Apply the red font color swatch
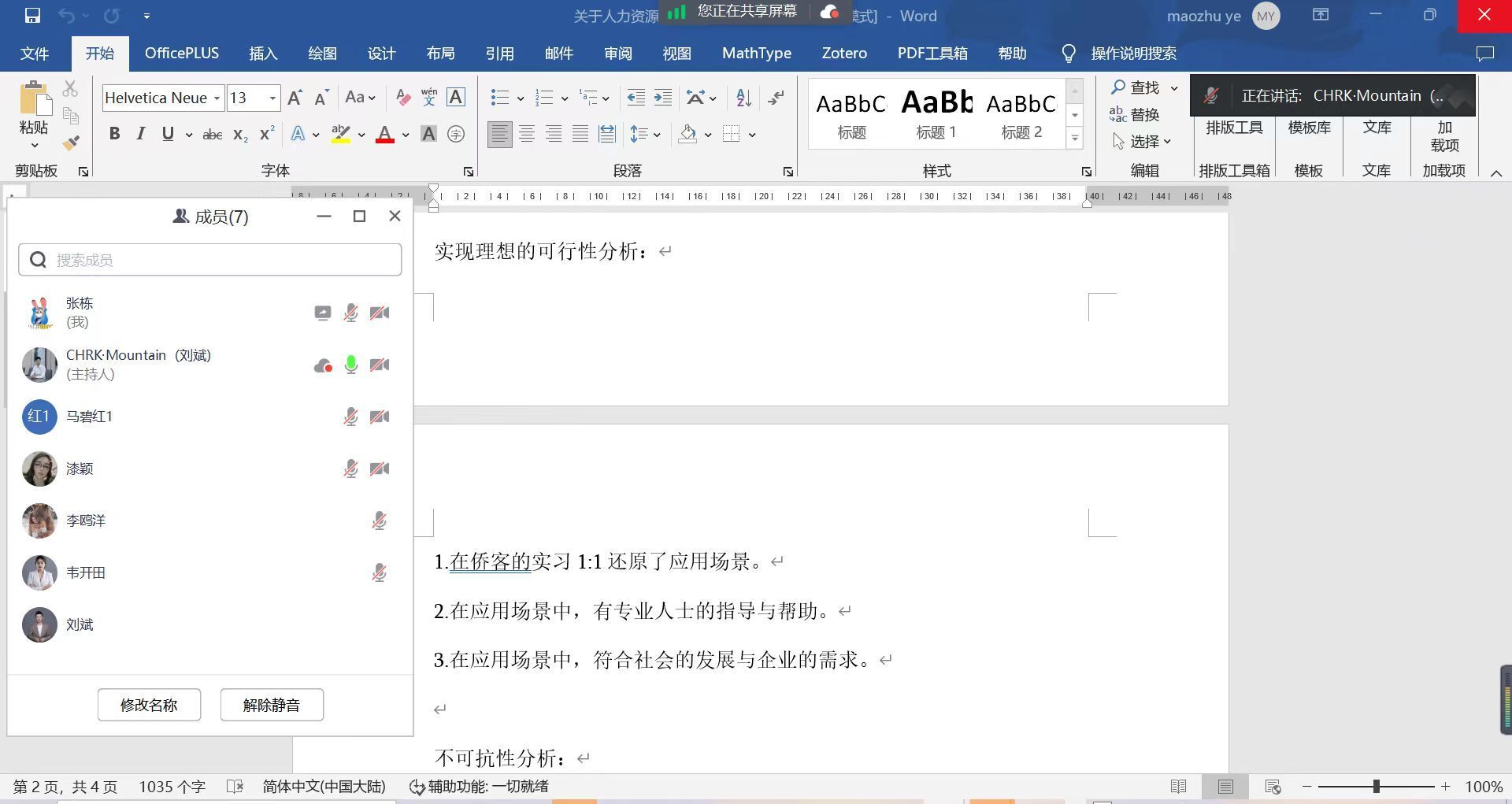Screen dimensions: 1512x804 [x=385, y=135]
